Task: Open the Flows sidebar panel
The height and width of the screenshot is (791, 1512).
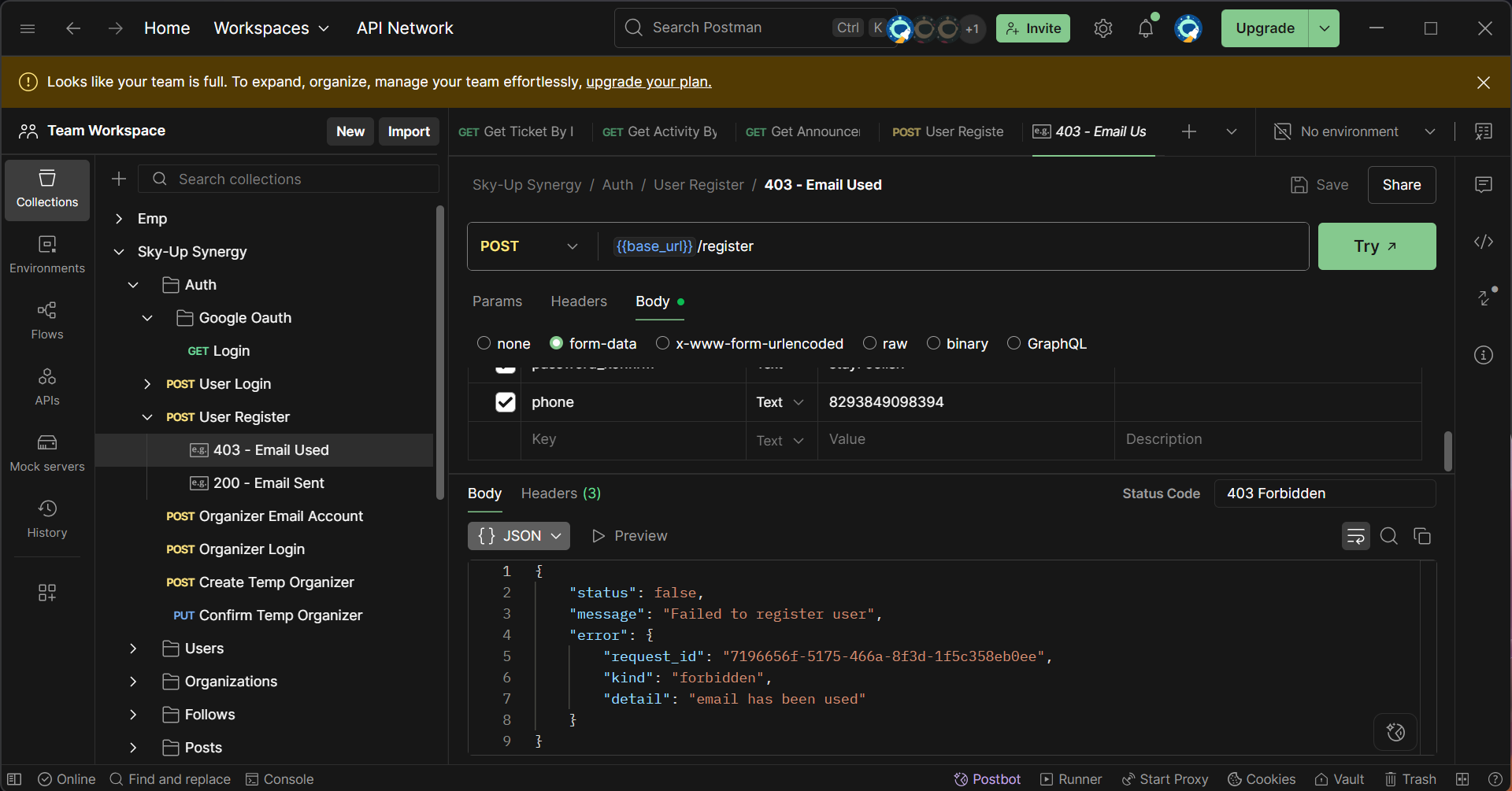Action: tap(47, 321)
